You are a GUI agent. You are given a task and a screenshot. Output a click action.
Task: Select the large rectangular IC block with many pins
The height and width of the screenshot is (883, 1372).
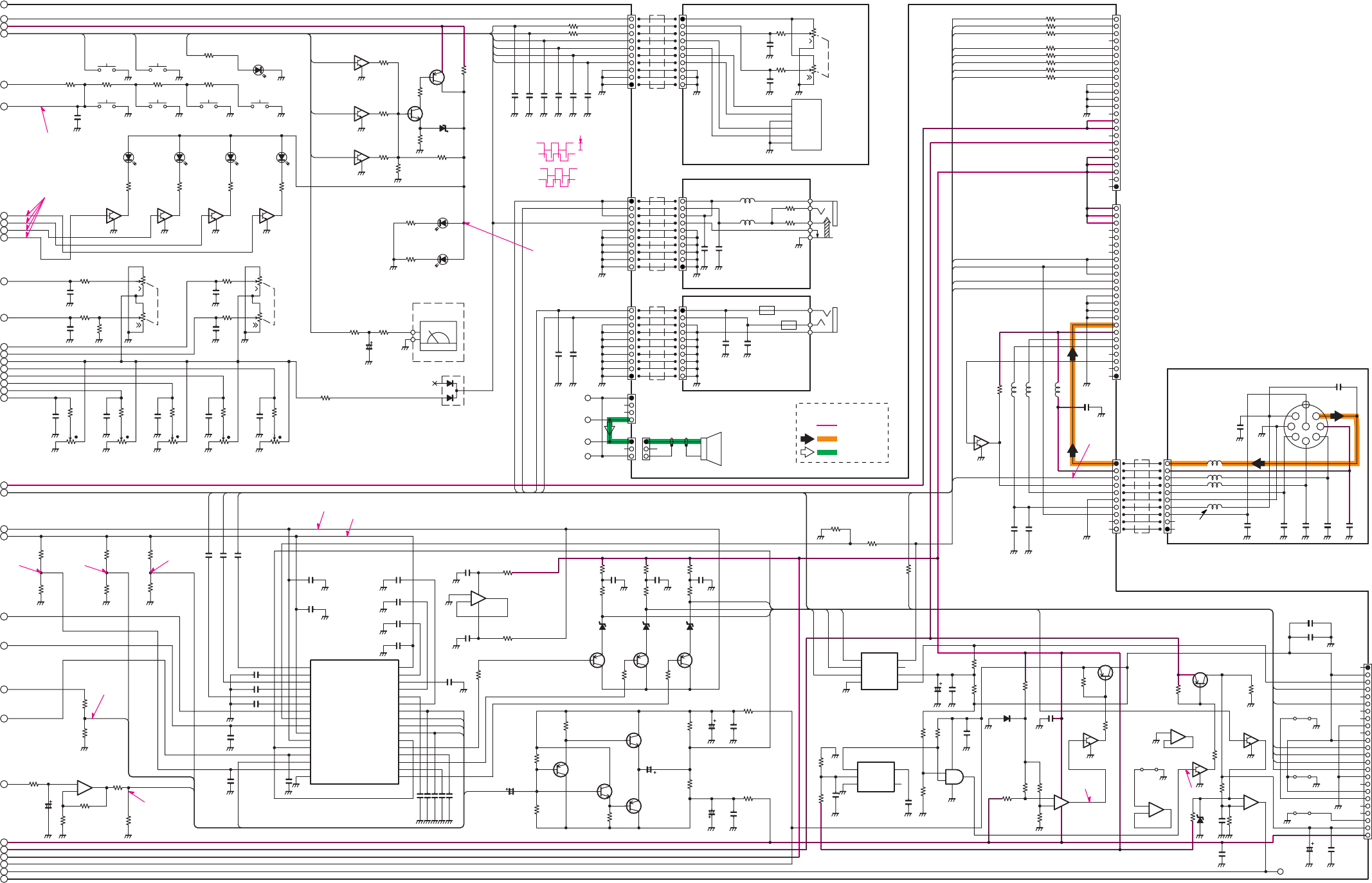tap(354, 722)
